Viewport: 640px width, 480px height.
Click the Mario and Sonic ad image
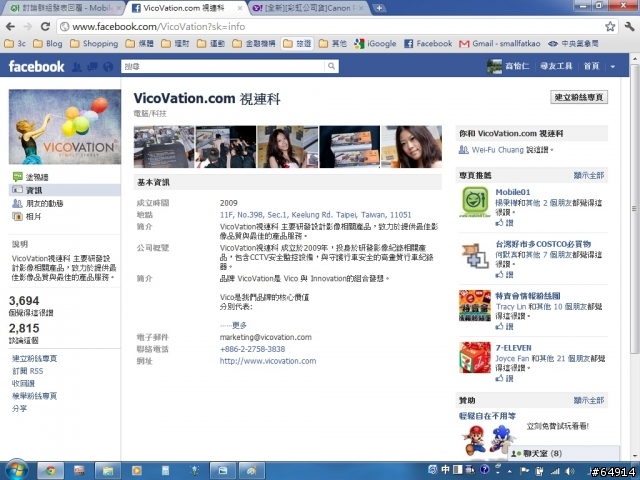tap(488, 439)
